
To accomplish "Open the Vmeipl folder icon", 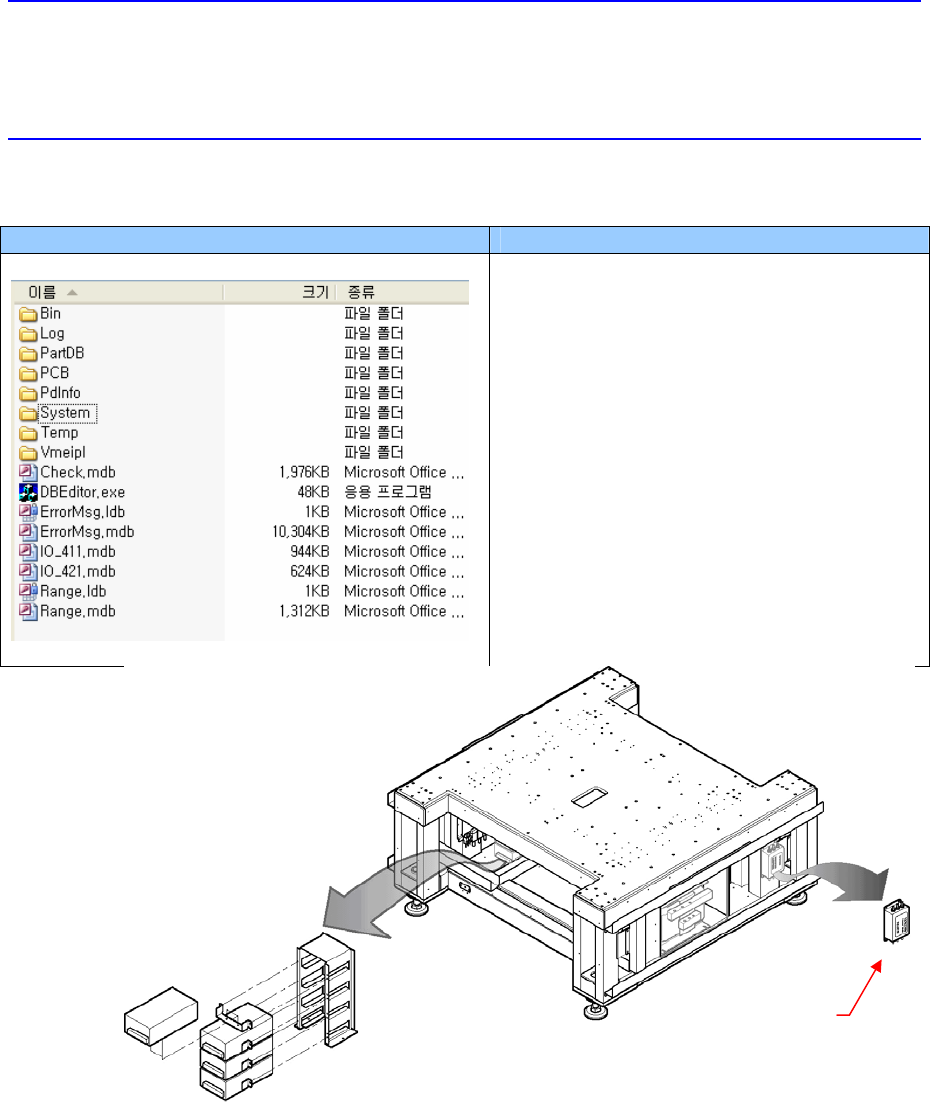I will (x=28, y=452).
